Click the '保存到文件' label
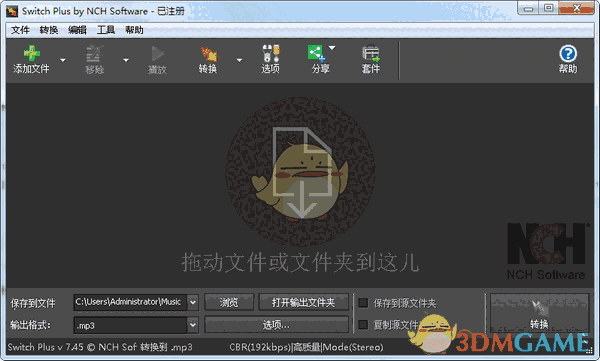The height and width of the screenshot is (361, 600). click(33, 303)
